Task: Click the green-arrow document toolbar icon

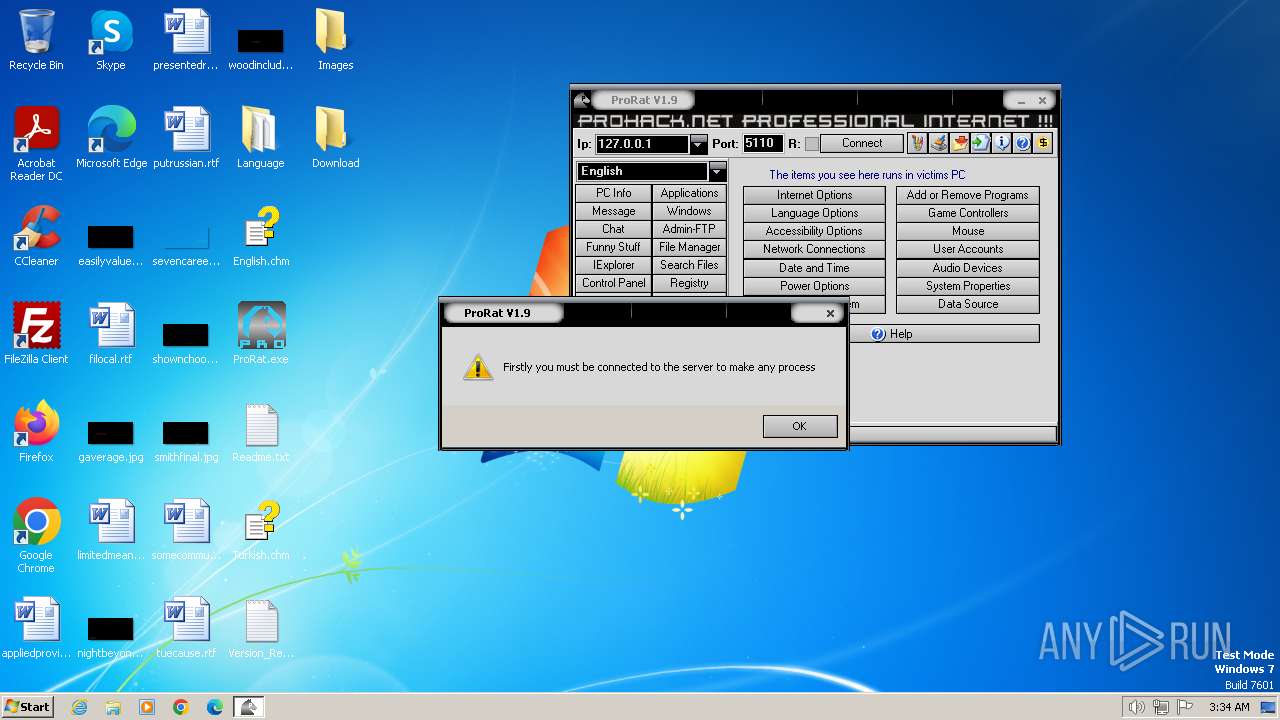Action: 980,144
